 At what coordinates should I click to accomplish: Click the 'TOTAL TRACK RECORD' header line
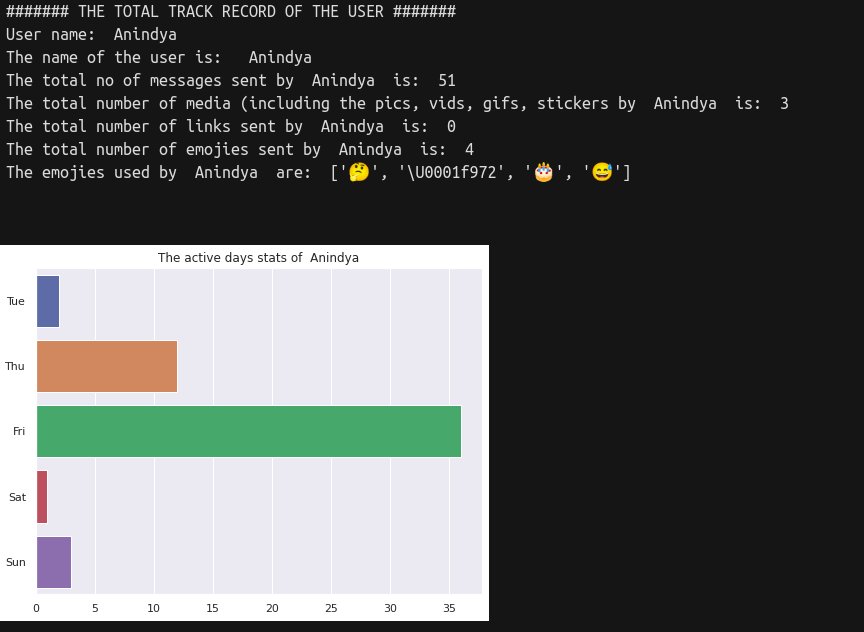coord(231,12)
